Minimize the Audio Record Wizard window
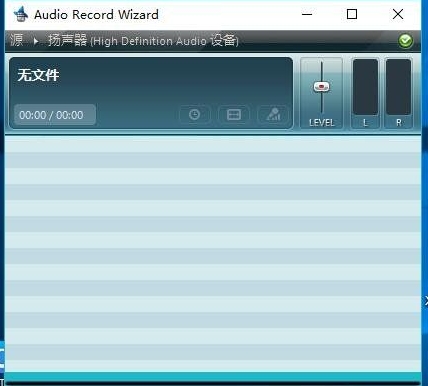 [307, 14]
